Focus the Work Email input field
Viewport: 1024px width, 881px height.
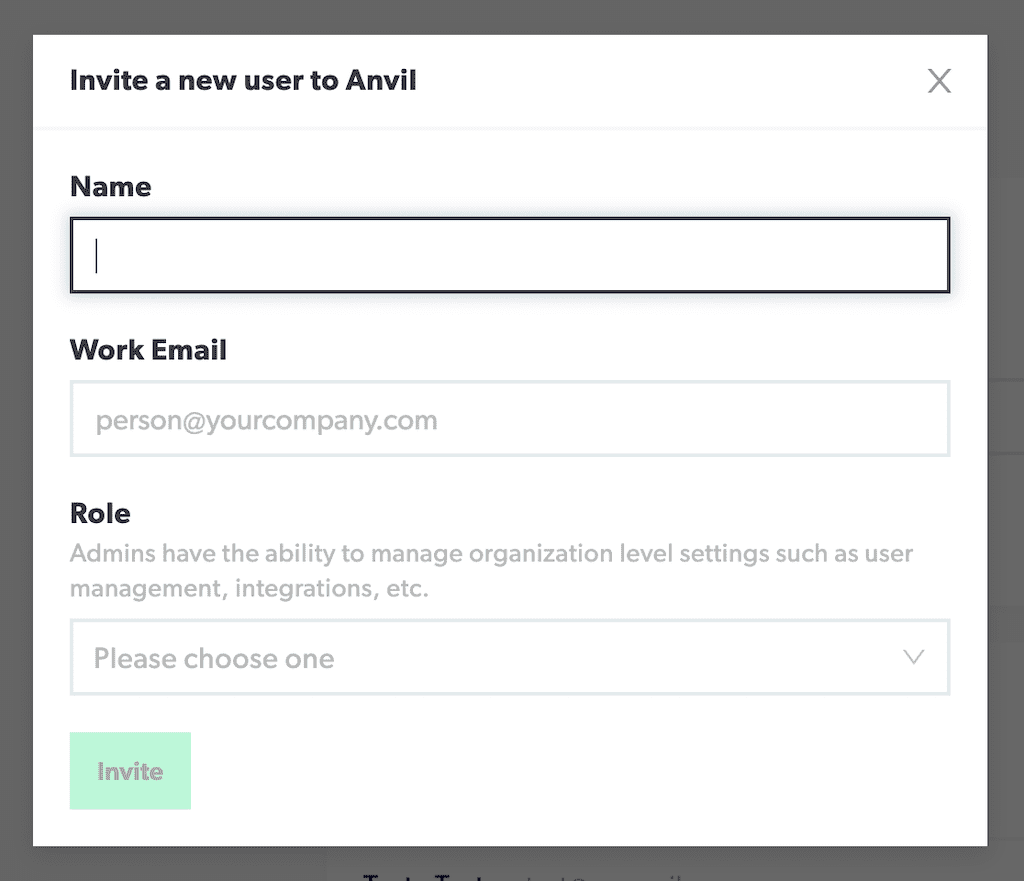coord(509,419)
